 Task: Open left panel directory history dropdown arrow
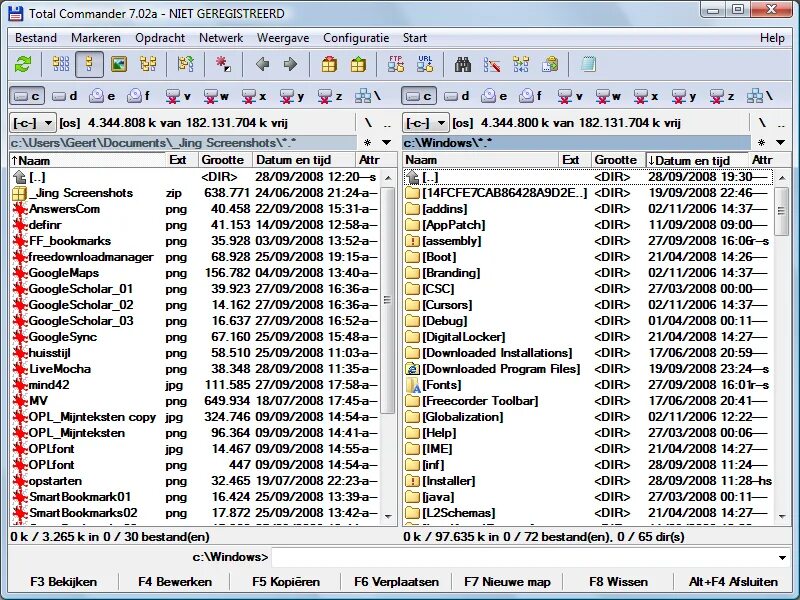coord(386,143)
